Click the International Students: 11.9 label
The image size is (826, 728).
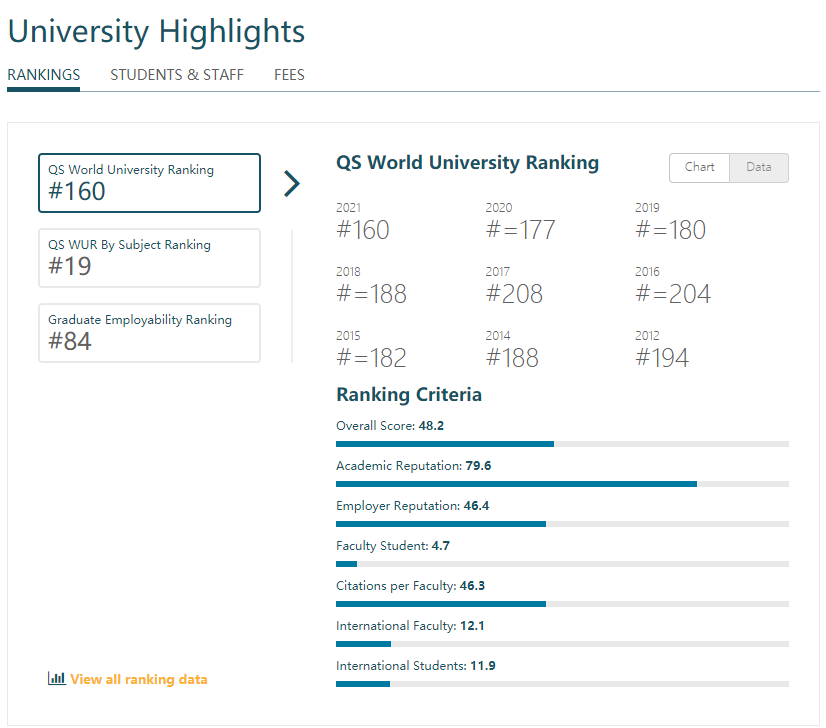click(416, 666)
